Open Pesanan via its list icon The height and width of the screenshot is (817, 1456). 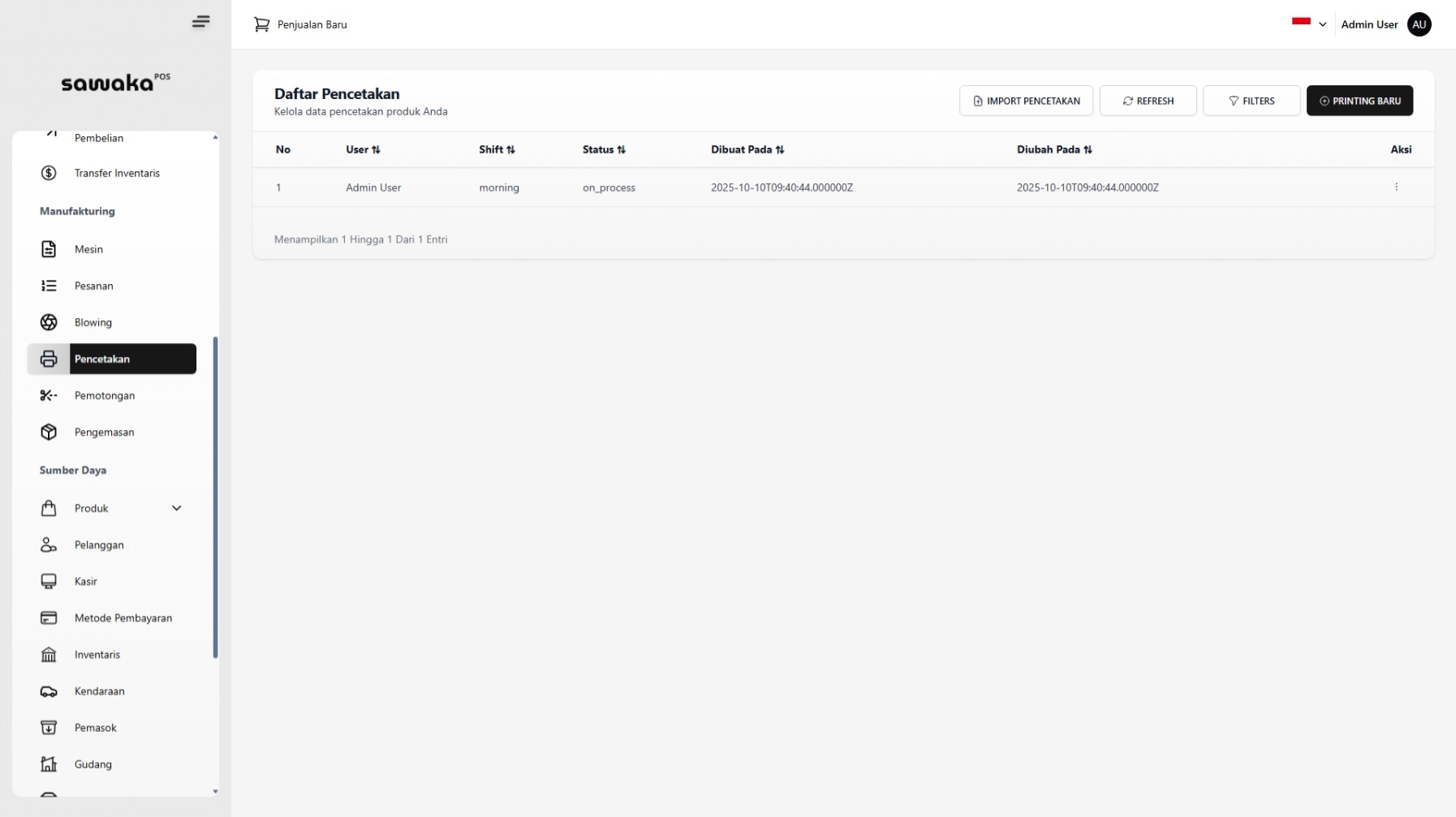click(49, 286)
